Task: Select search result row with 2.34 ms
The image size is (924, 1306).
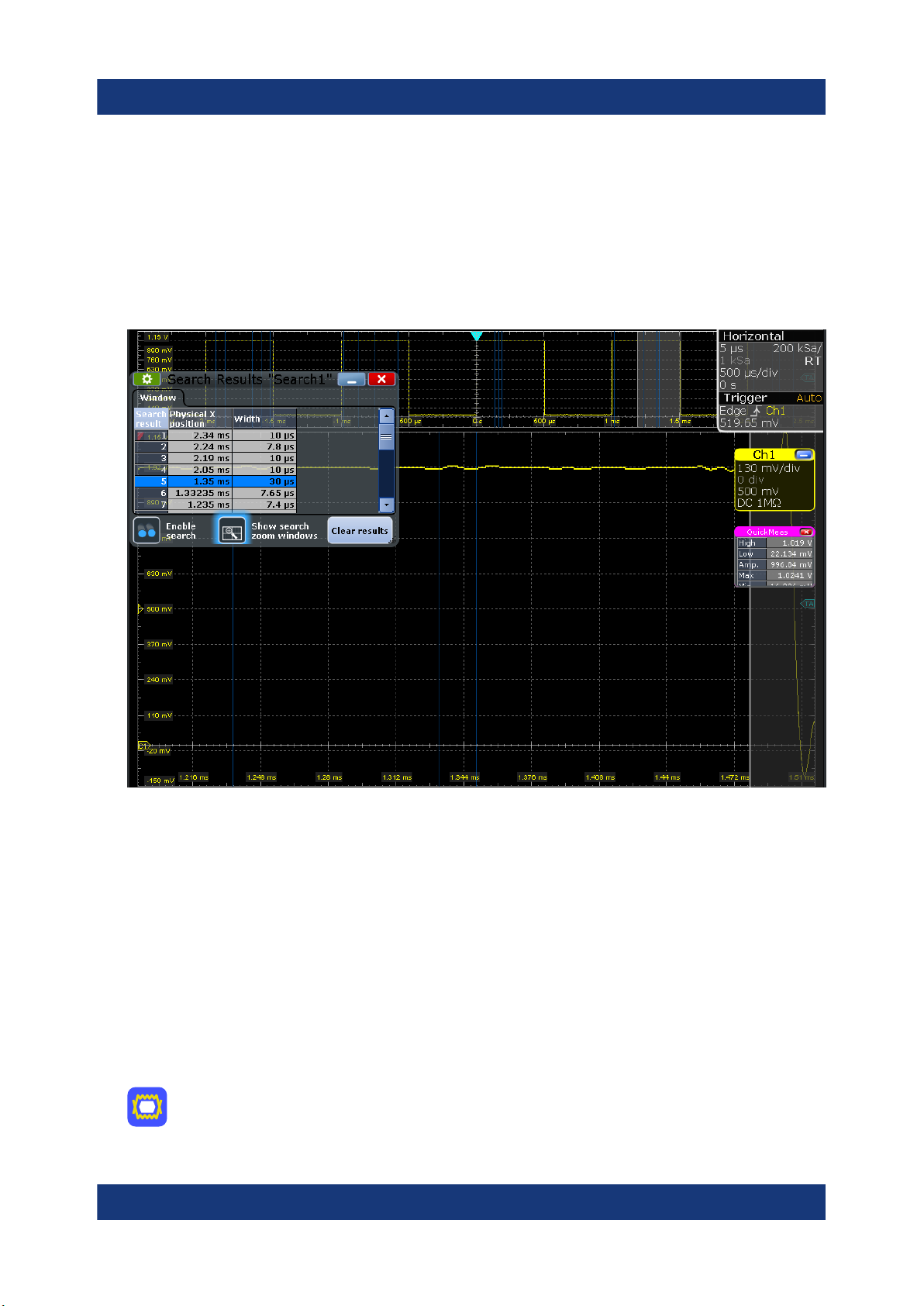Action: tap(215, 436)
